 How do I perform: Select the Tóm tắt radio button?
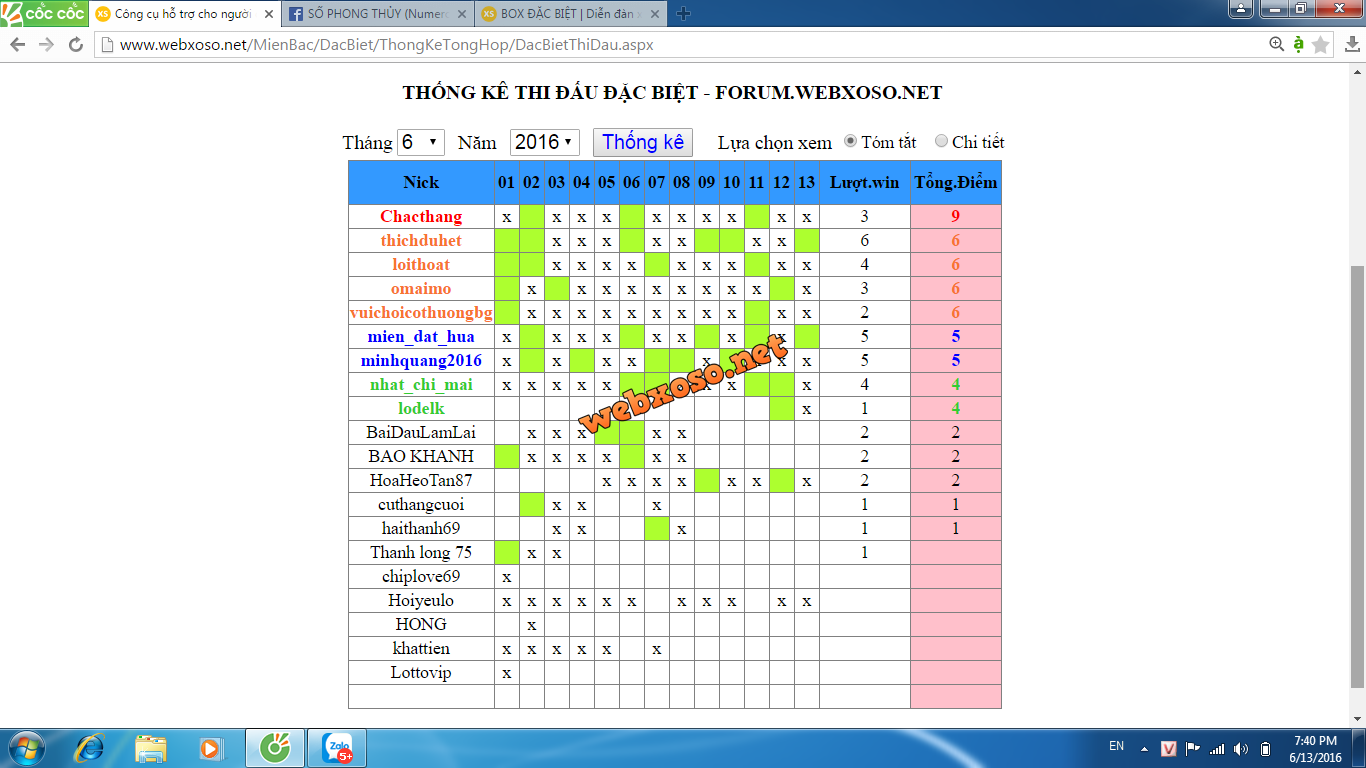point(851,141)
